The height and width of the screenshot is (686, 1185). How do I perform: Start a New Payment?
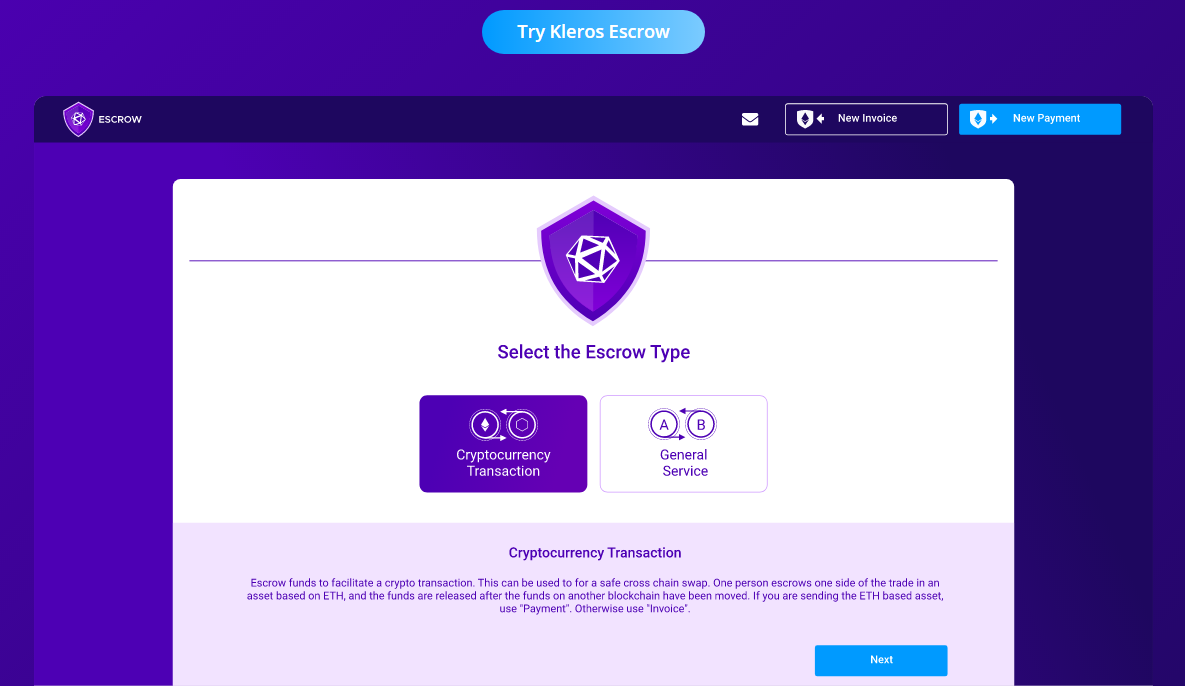pyautogui.click(x=1040, y=119)
